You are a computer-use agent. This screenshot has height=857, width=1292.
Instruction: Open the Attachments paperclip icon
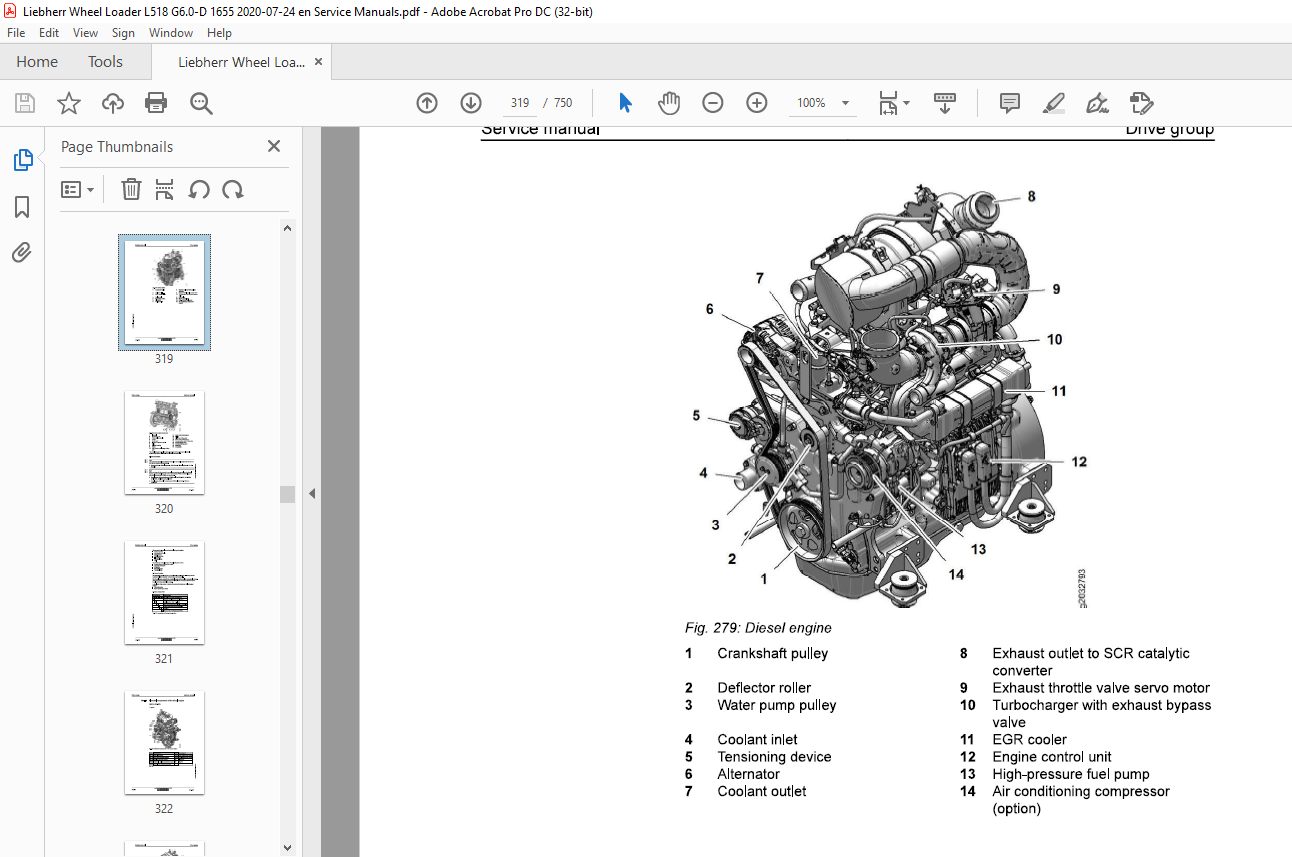(x=22, y=253)
